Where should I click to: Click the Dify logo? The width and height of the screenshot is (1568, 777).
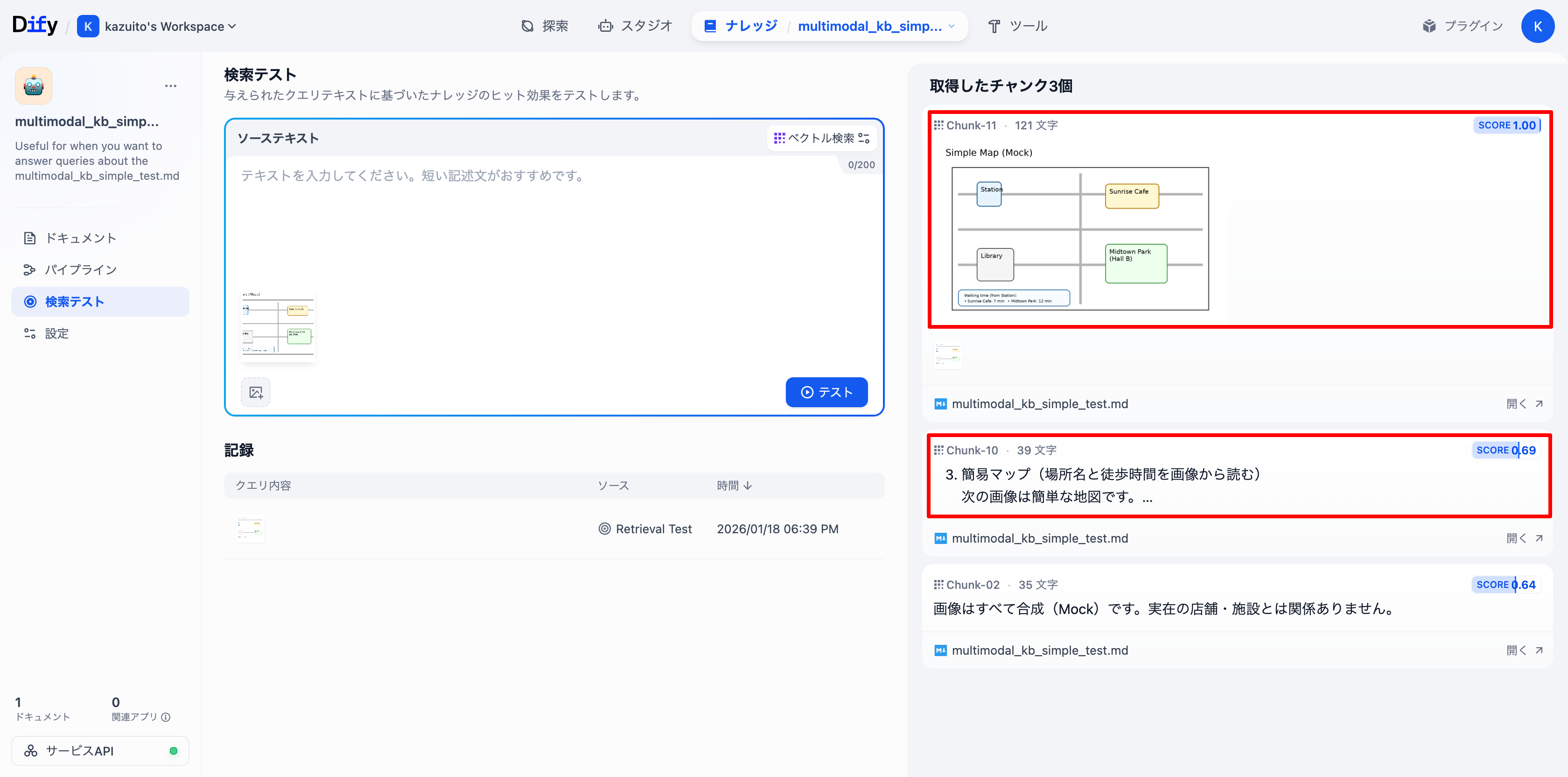click(35, 26)
